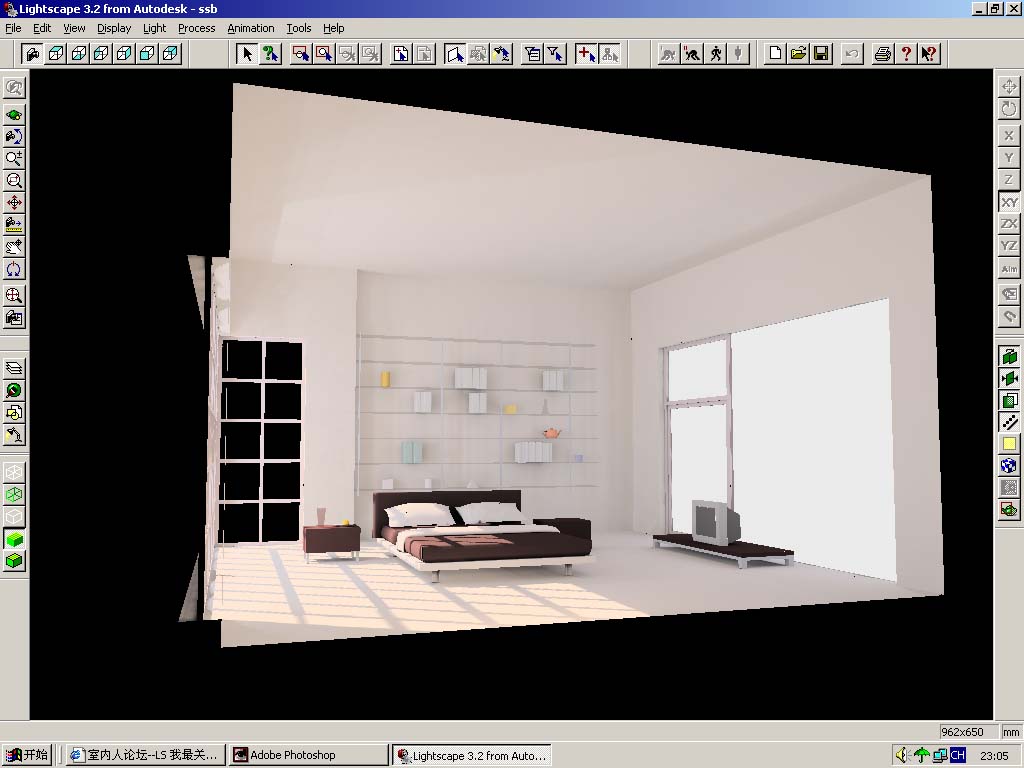Screen dimensions: 1024x768
Task: Select the Dolly camera tool
Action: [14, 225]
